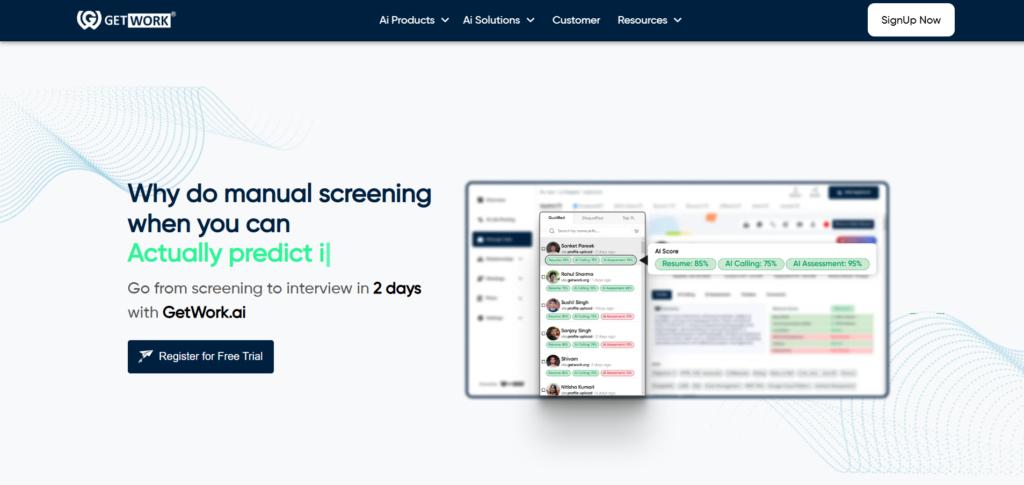1024x485 pixels.
Task: Expand the Resources menu
Action: (x=649, y=20)
